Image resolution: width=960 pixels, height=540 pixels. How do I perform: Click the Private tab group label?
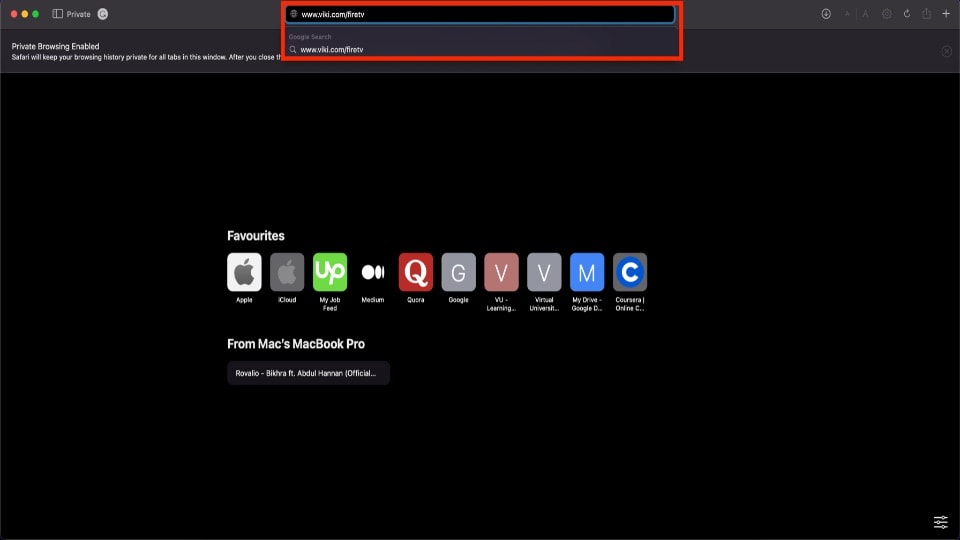pos(78,14)
